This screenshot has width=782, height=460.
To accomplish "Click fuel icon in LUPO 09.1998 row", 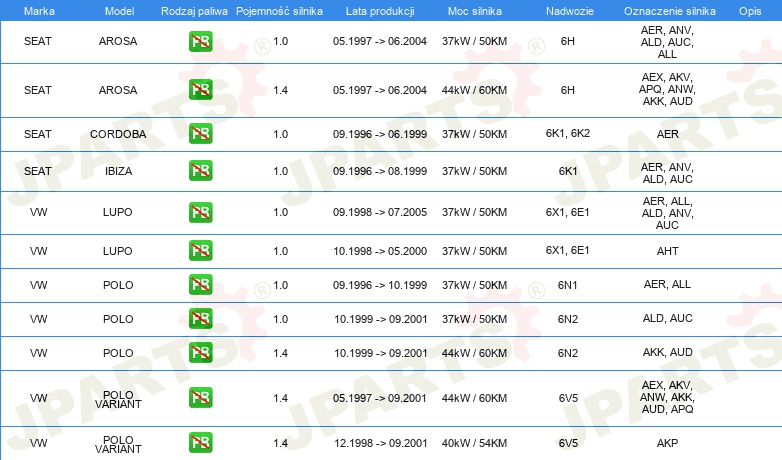I will click(x=200, y=212).
